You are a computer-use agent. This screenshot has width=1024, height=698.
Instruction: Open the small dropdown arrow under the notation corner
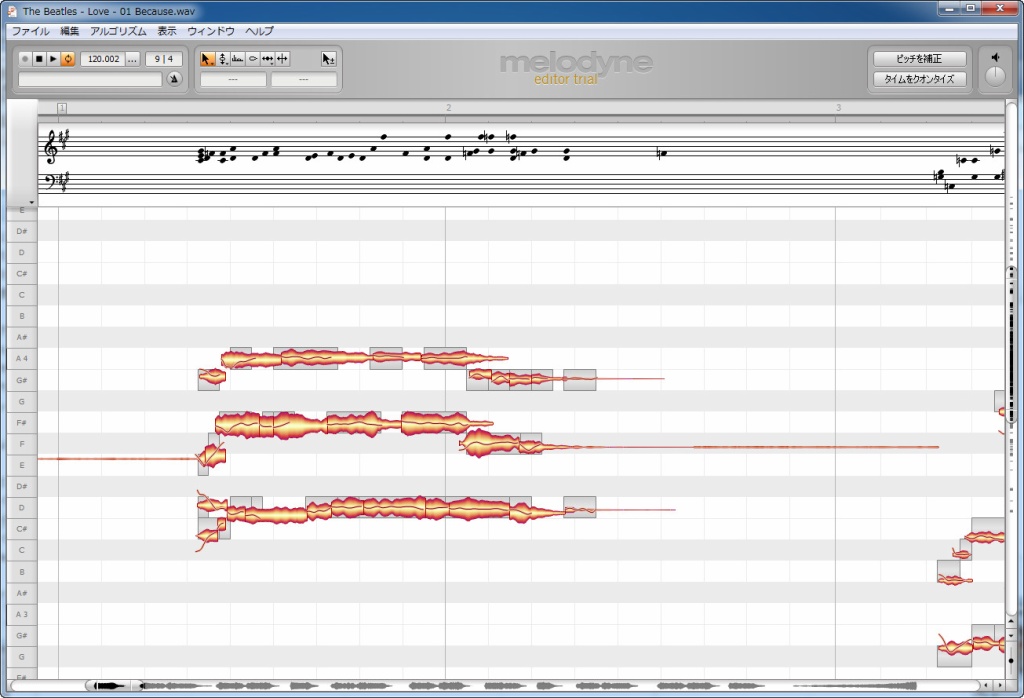(31, 202)
